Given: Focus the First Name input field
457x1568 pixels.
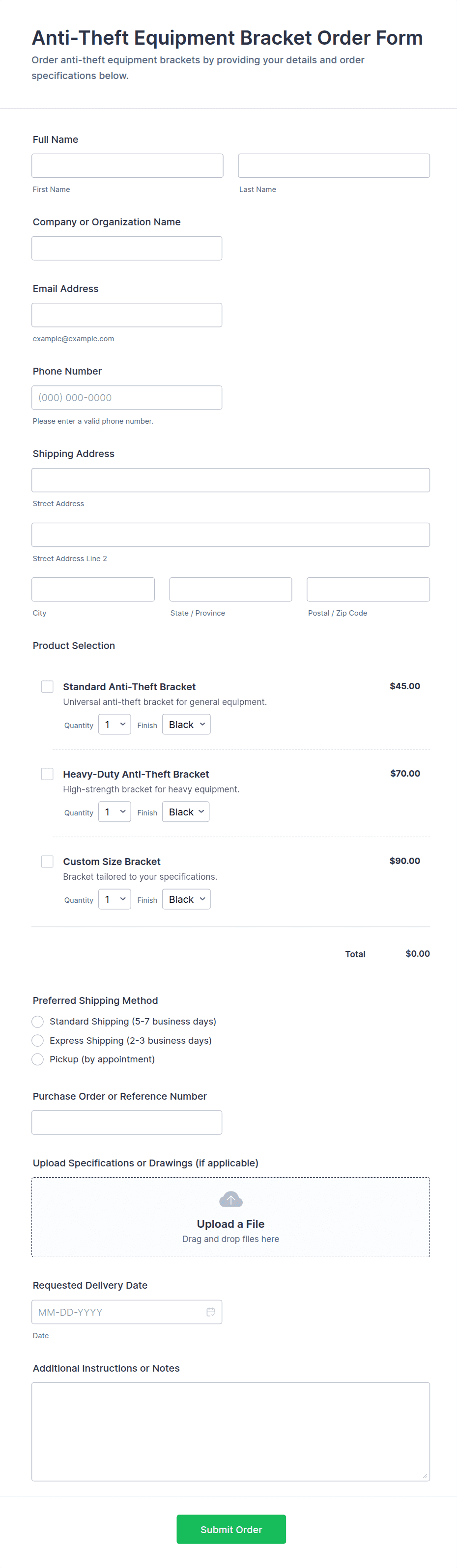Looking at the screenshot, I should click(127, 165).
